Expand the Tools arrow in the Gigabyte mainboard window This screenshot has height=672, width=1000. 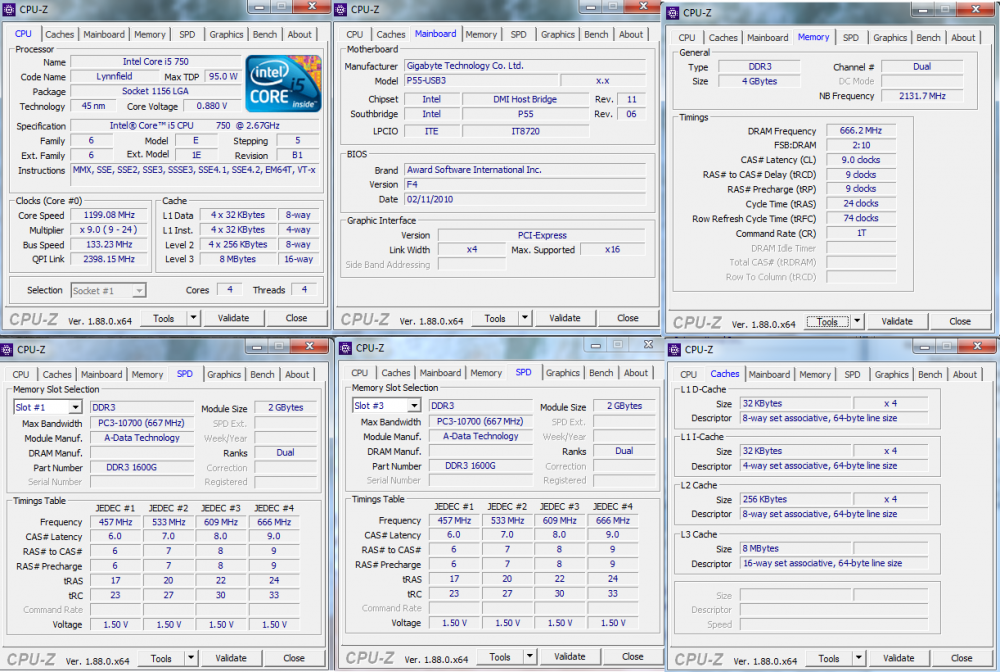point(524,318)
